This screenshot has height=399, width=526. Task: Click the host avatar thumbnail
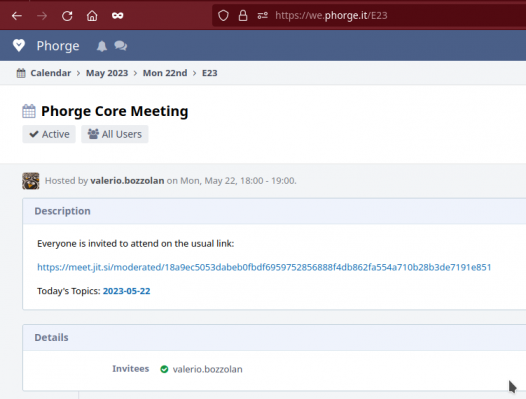click(31, 181)
